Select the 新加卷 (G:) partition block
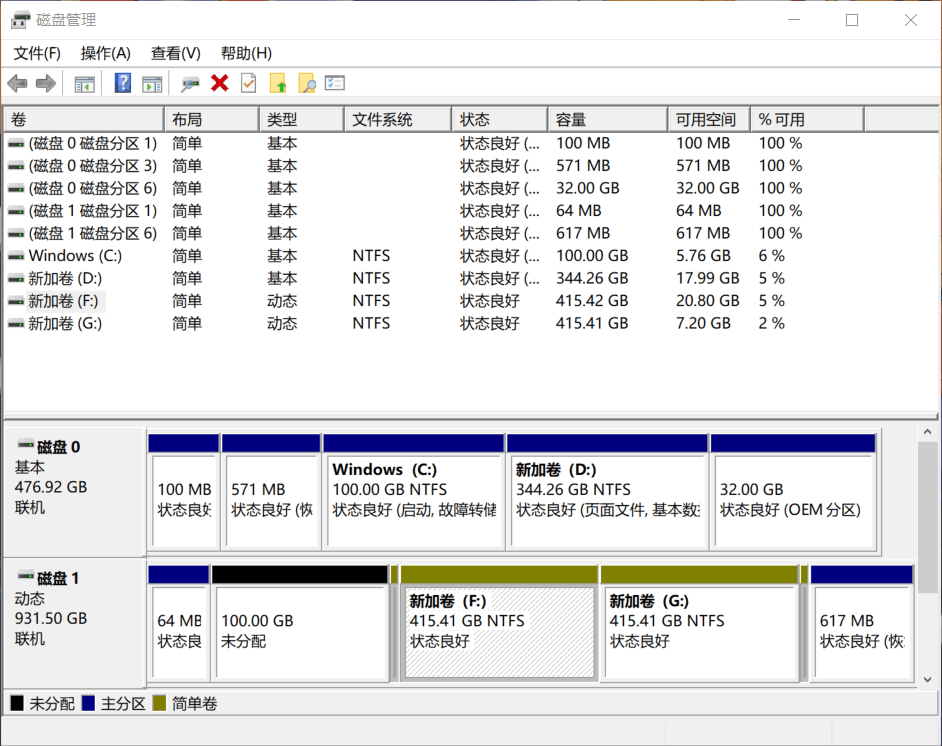Screen dimensions: 942x746 pyautogui.click(x=700, y=623)
